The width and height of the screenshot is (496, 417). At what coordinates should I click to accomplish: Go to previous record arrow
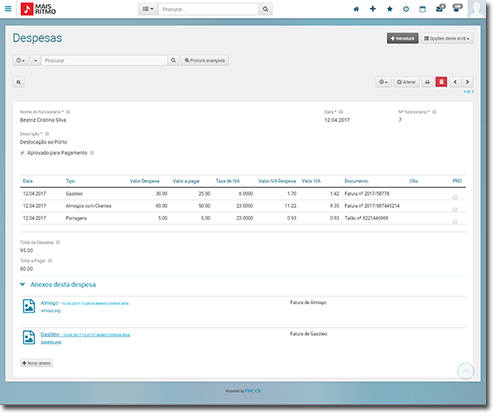point(455,82)
